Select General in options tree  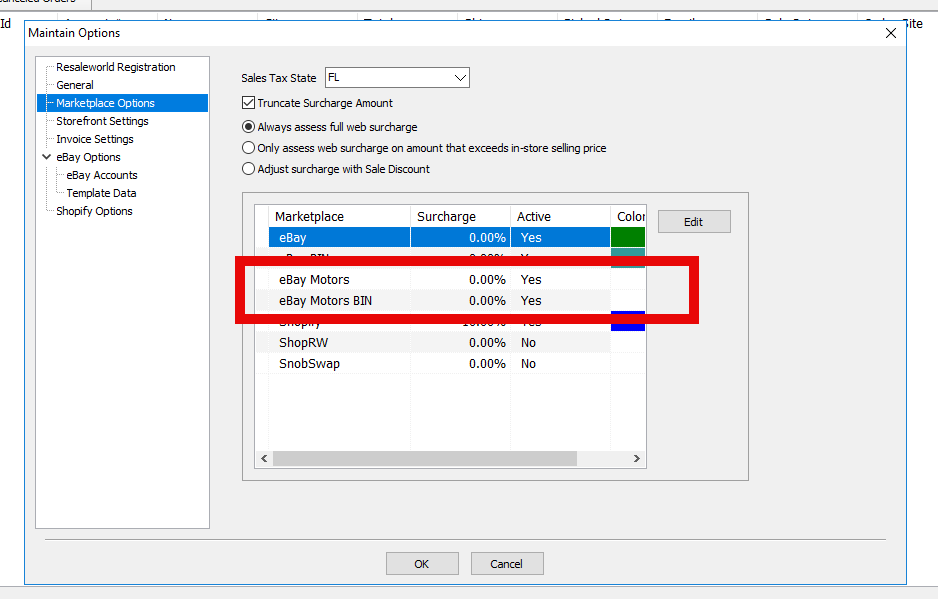[75, 85]
